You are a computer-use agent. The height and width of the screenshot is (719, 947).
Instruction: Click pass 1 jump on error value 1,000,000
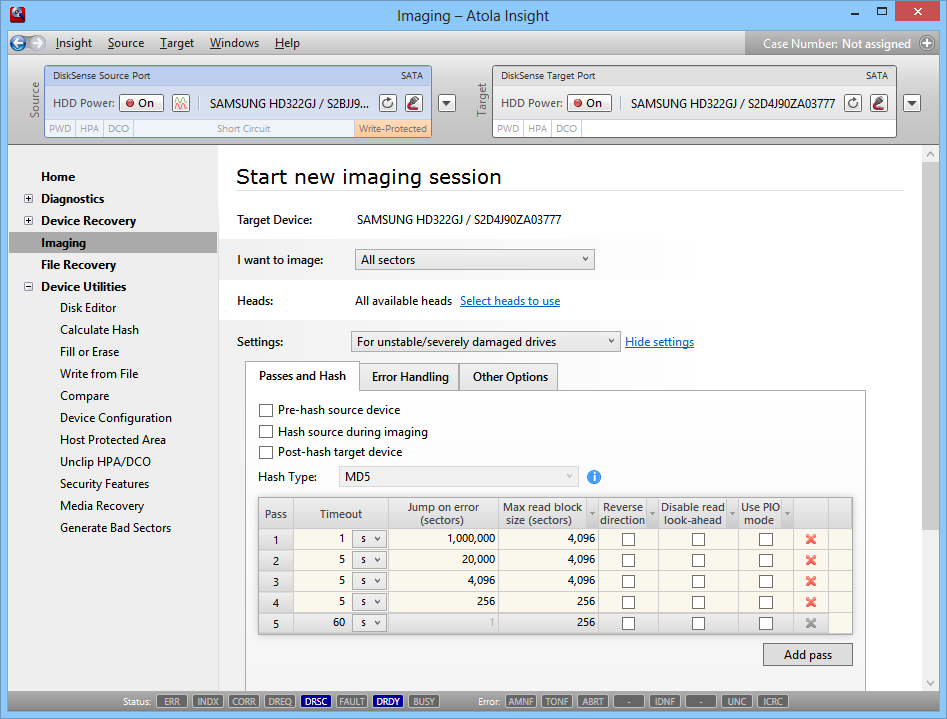tap(443, 538)
